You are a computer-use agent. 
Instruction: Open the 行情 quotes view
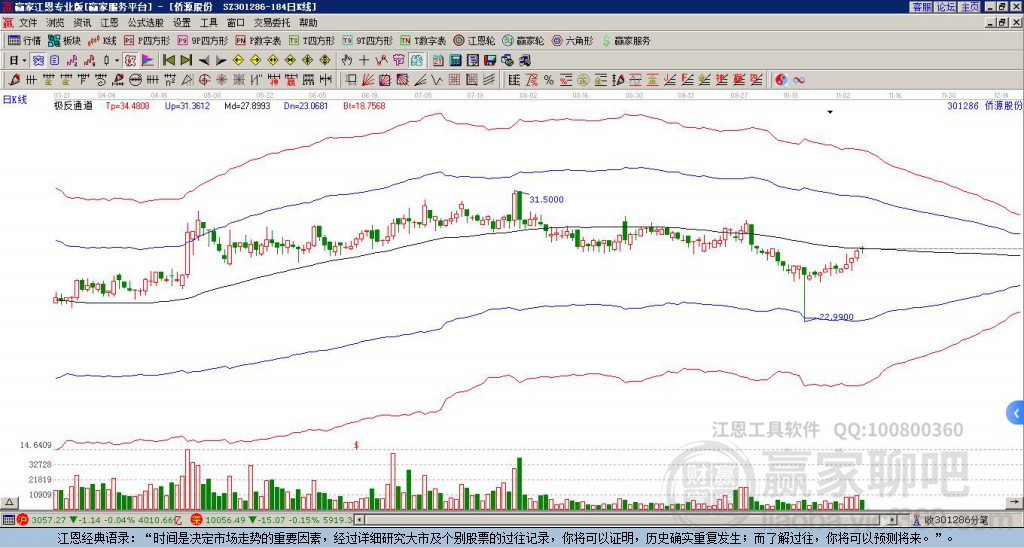click(24, 40)
